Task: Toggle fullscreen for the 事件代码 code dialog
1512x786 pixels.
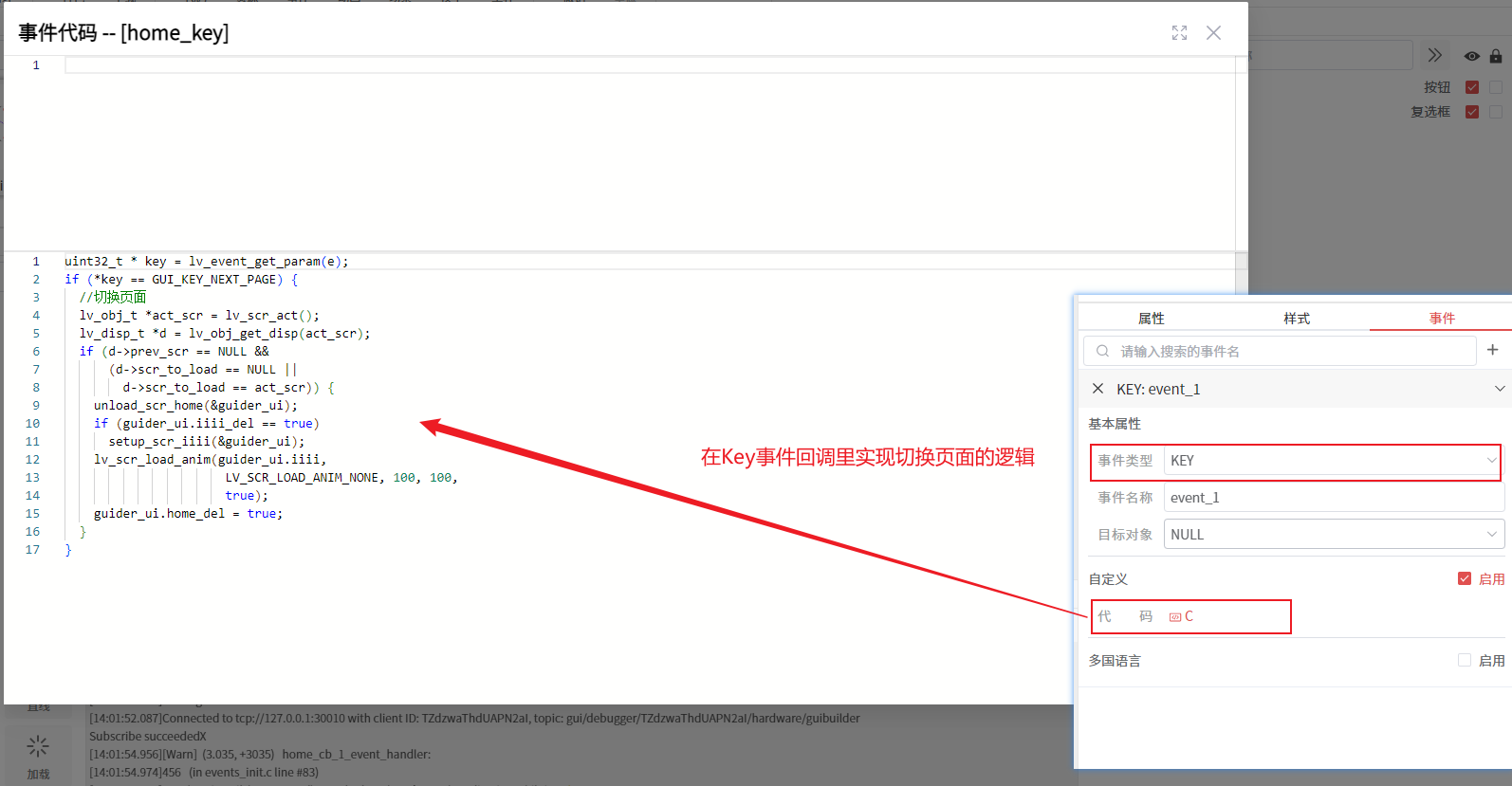Action: tap(1179, 33)
